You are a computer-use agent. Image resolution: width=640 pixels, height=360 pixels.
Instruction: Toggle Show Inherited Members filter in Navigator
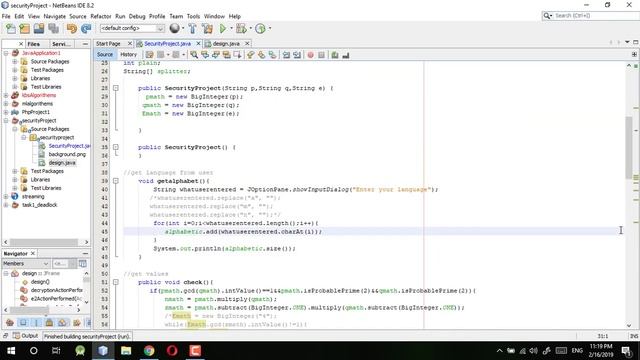tap(10, 323)
